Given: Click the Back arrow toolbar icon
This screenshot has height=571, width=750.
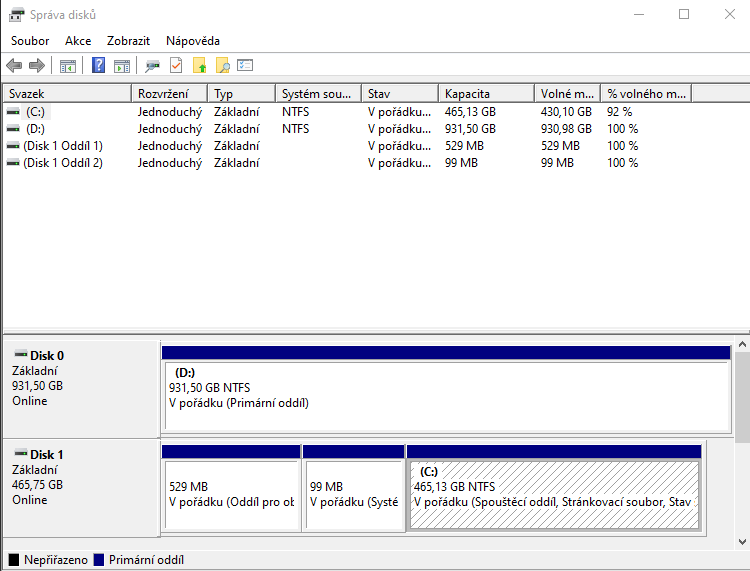Looking at the screenshot, I should [x=14, y=66].
